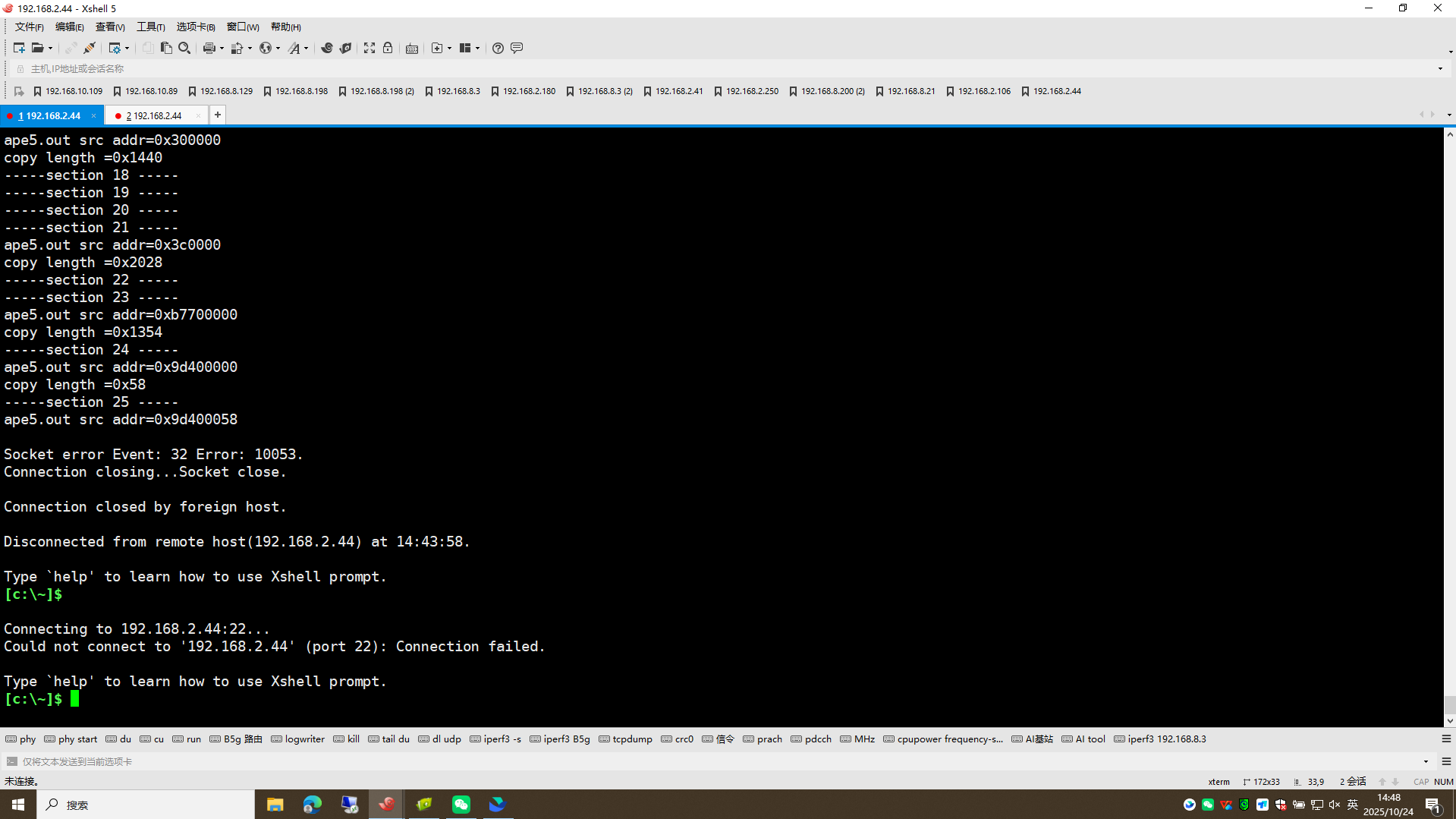This screenshot has width=1456, height=819.
Task: Expand the print button dropdown arrow
Action: coord(222,49)
